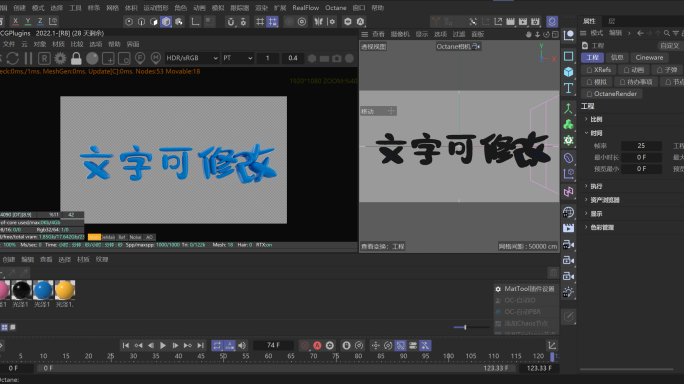The image size is (684, 384).
Task: Select the cube primitive icon
Action: [568, 72]
